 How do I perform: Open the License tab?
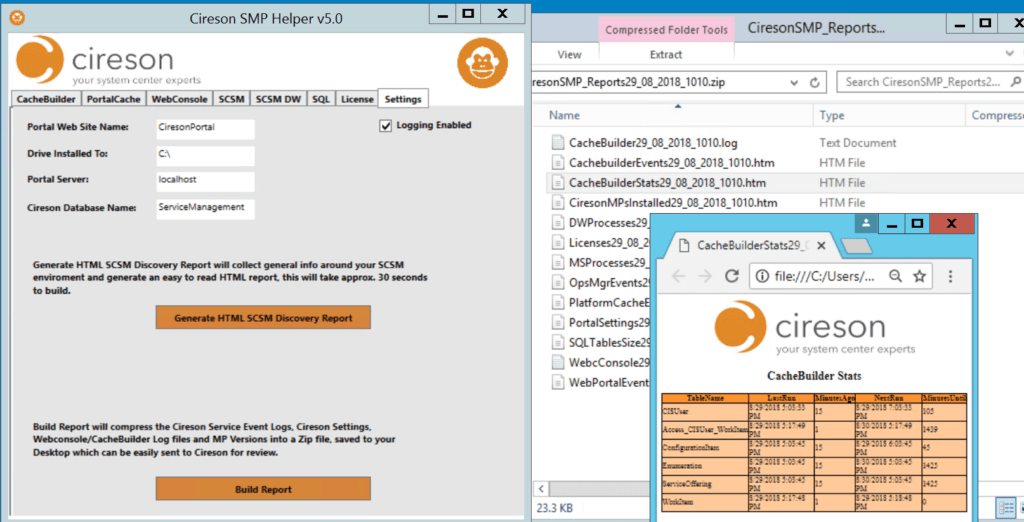pos(357,99)
